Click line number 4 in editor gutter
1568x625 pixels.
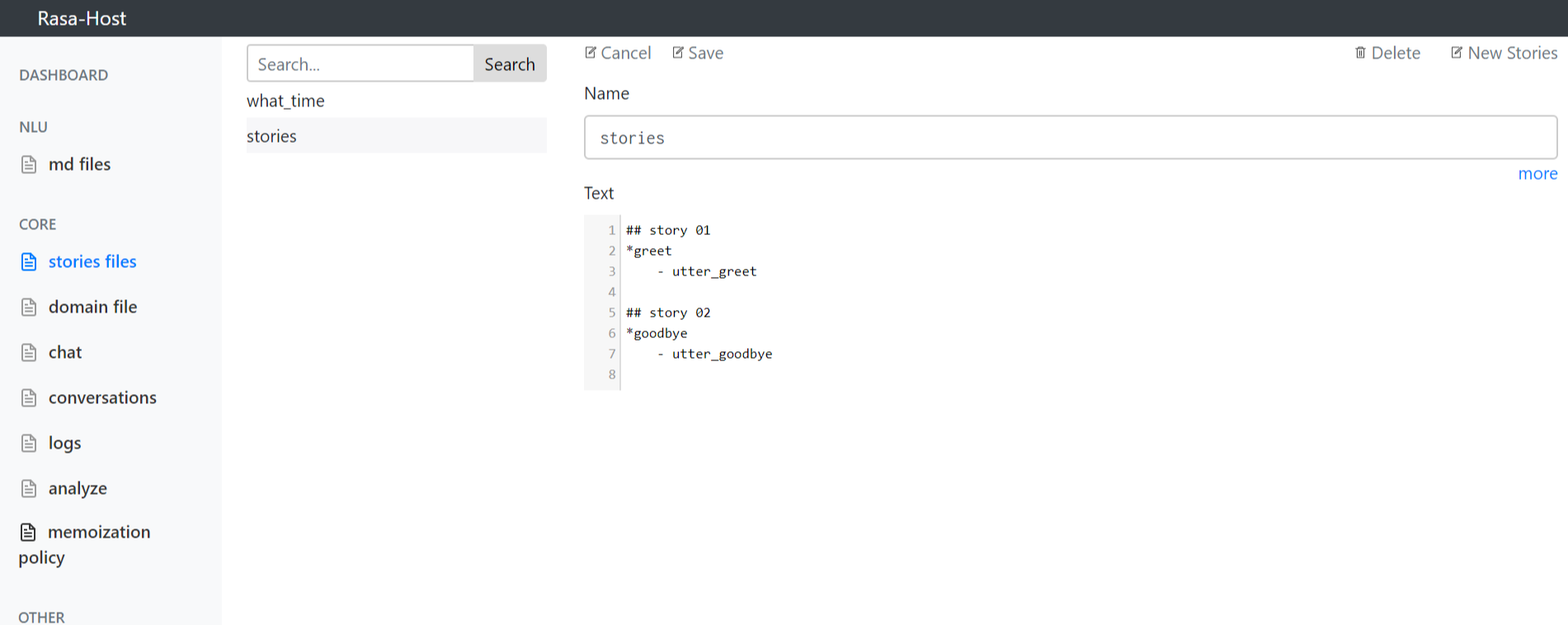coord(612,292)
